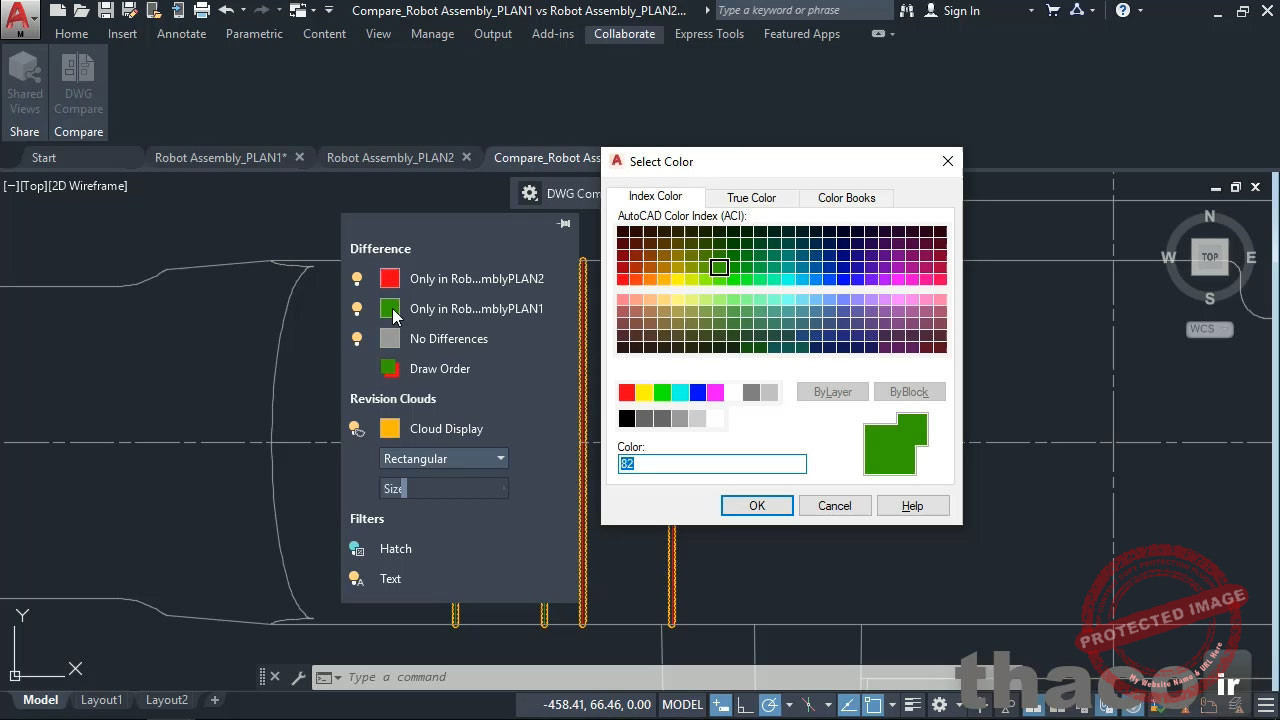Create a new drawing from Quick Access toolbar
Image resolution: width=1280 pixels, height=720 pixels.
[x=58, y=11]
